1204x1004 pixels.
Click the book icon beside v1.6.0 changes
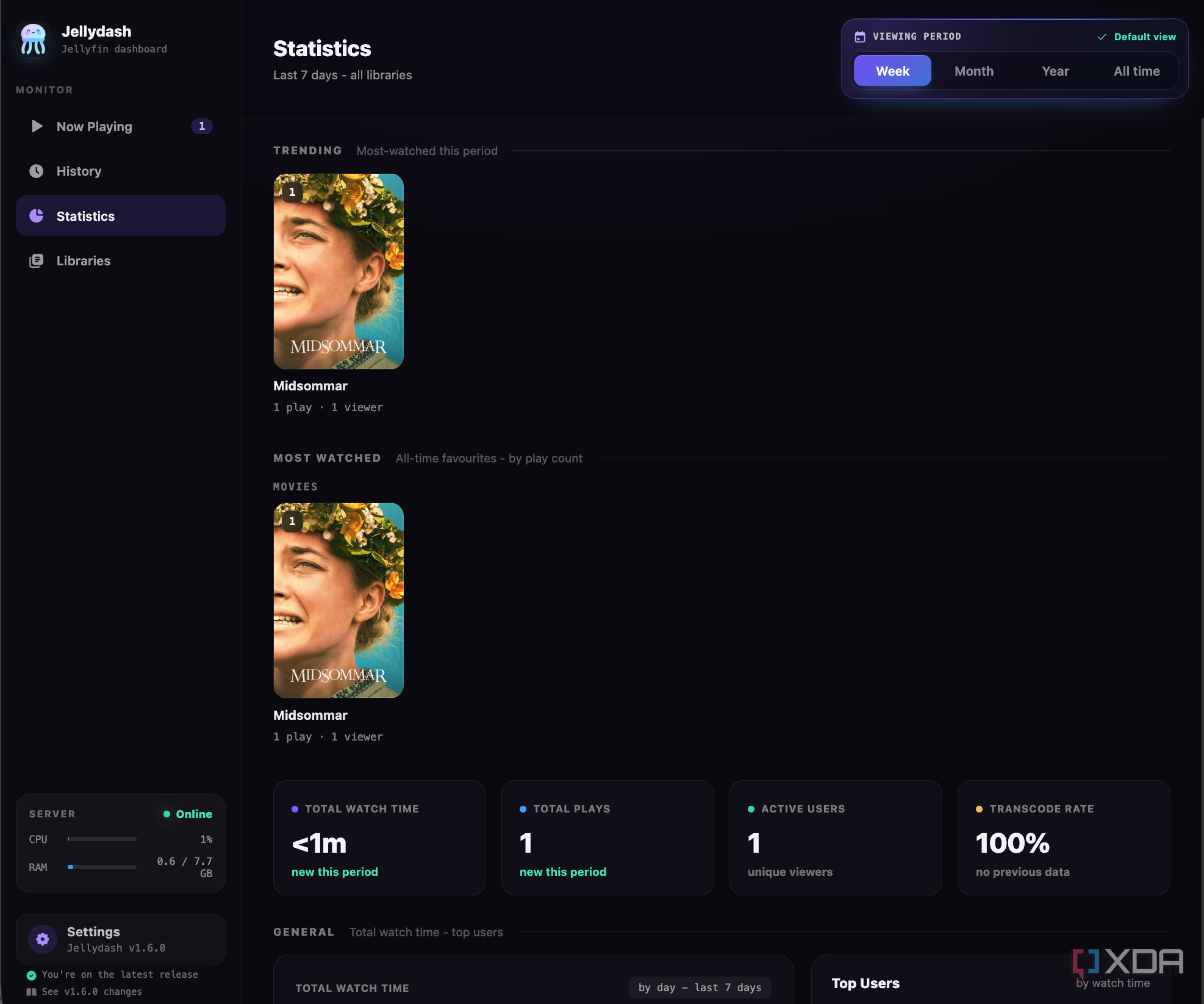coord(32,992)
